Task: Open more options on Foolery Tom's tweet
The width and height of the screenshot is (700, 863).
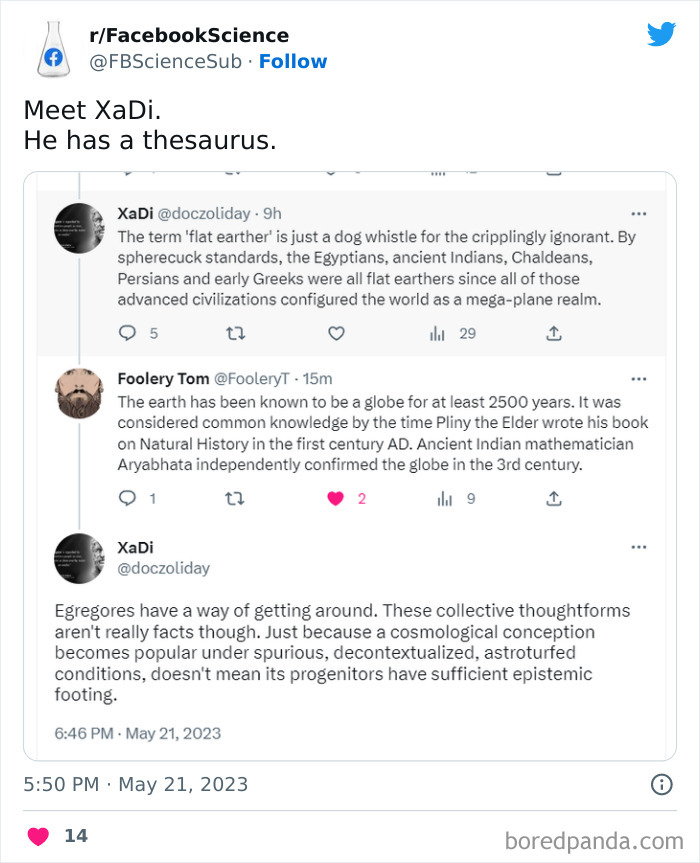Action: coord(638,378)
